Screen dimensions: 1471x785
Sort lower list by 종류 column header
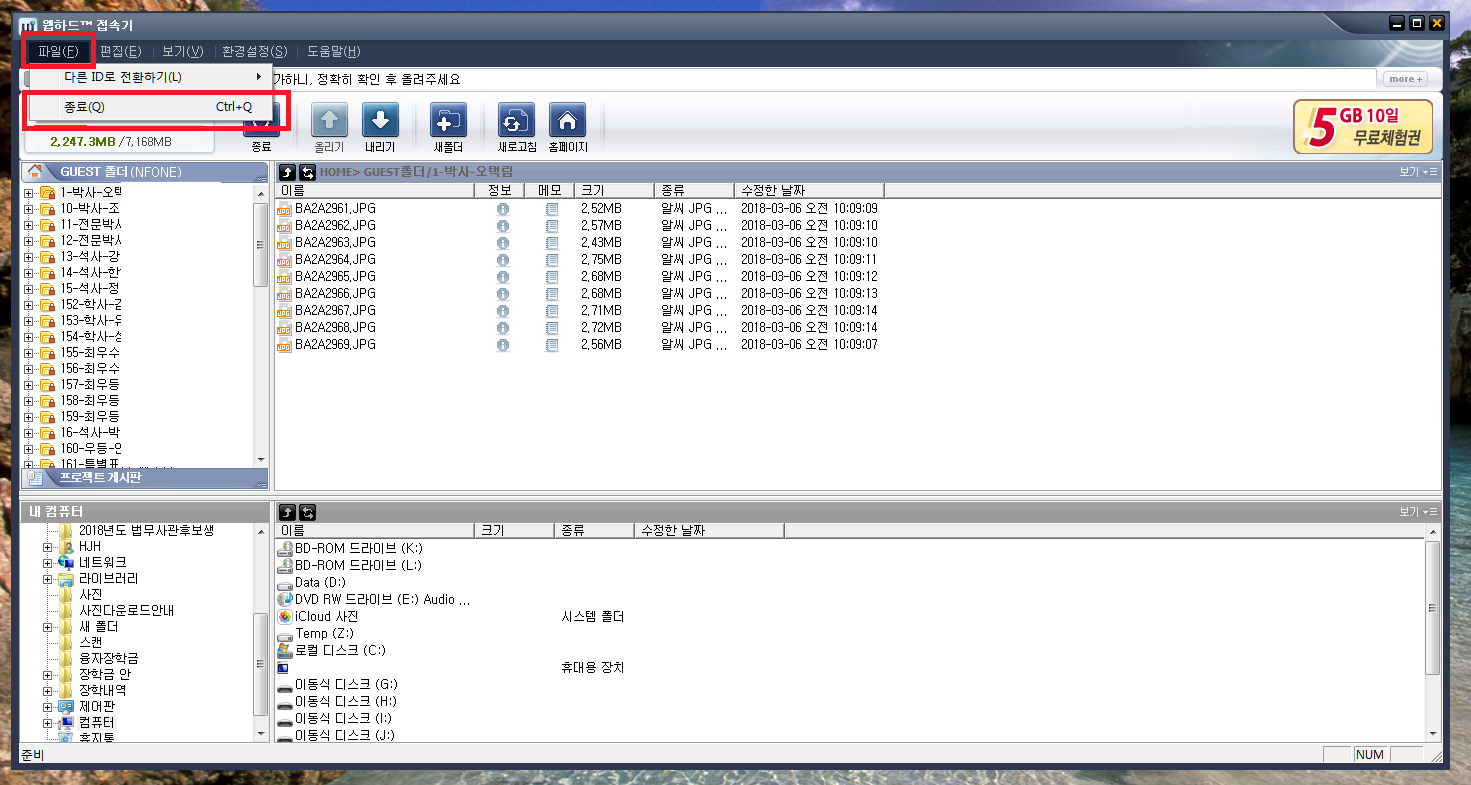click(594, 530)
